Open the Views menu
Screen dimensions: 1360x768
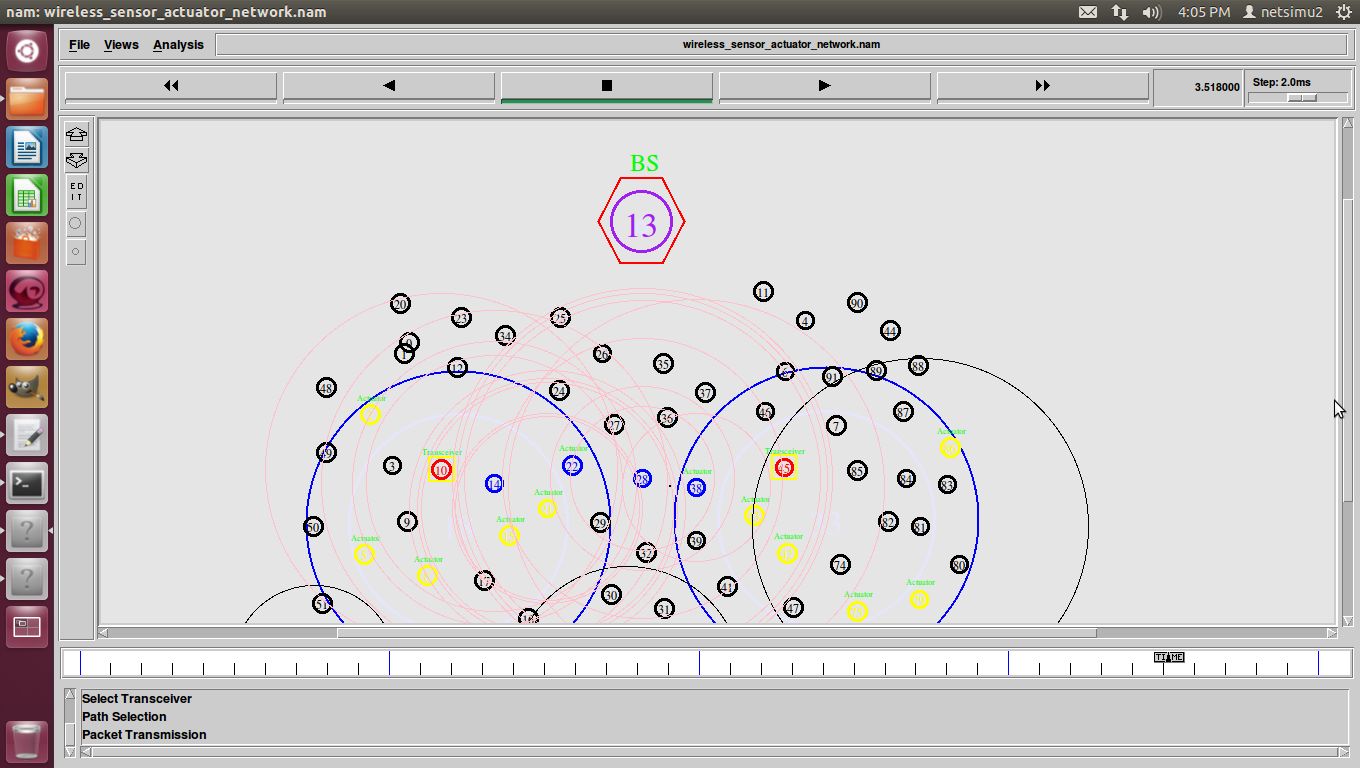pyautogui.click(x=121, y=45)
